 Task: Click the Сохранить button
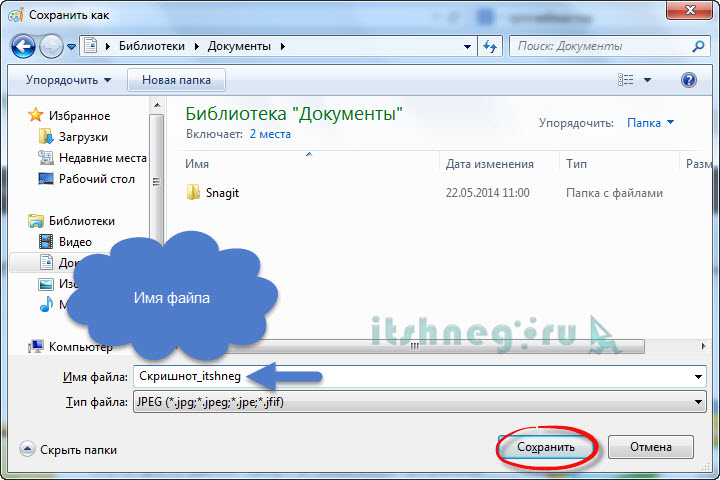[546, 447]
